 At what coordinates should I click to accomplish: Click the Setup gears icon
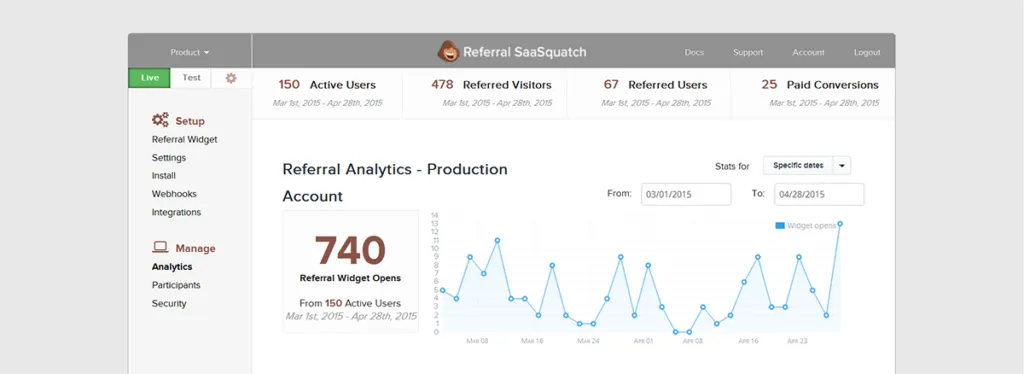[160, 120]
